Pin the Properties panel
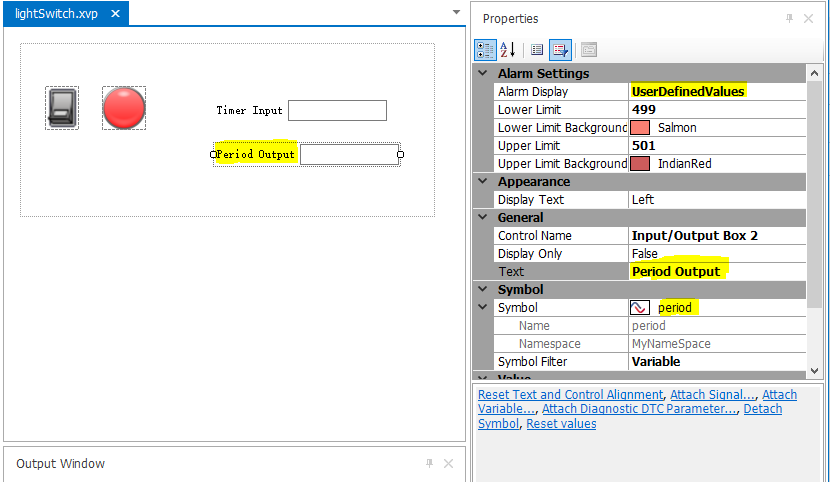The image size is (830, 482). (x=789, y=19)
